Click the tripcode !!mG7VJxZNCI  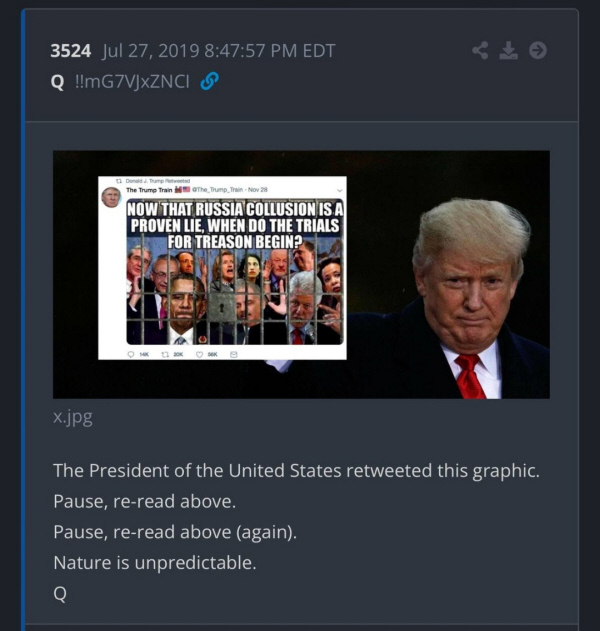pos(132,82)
